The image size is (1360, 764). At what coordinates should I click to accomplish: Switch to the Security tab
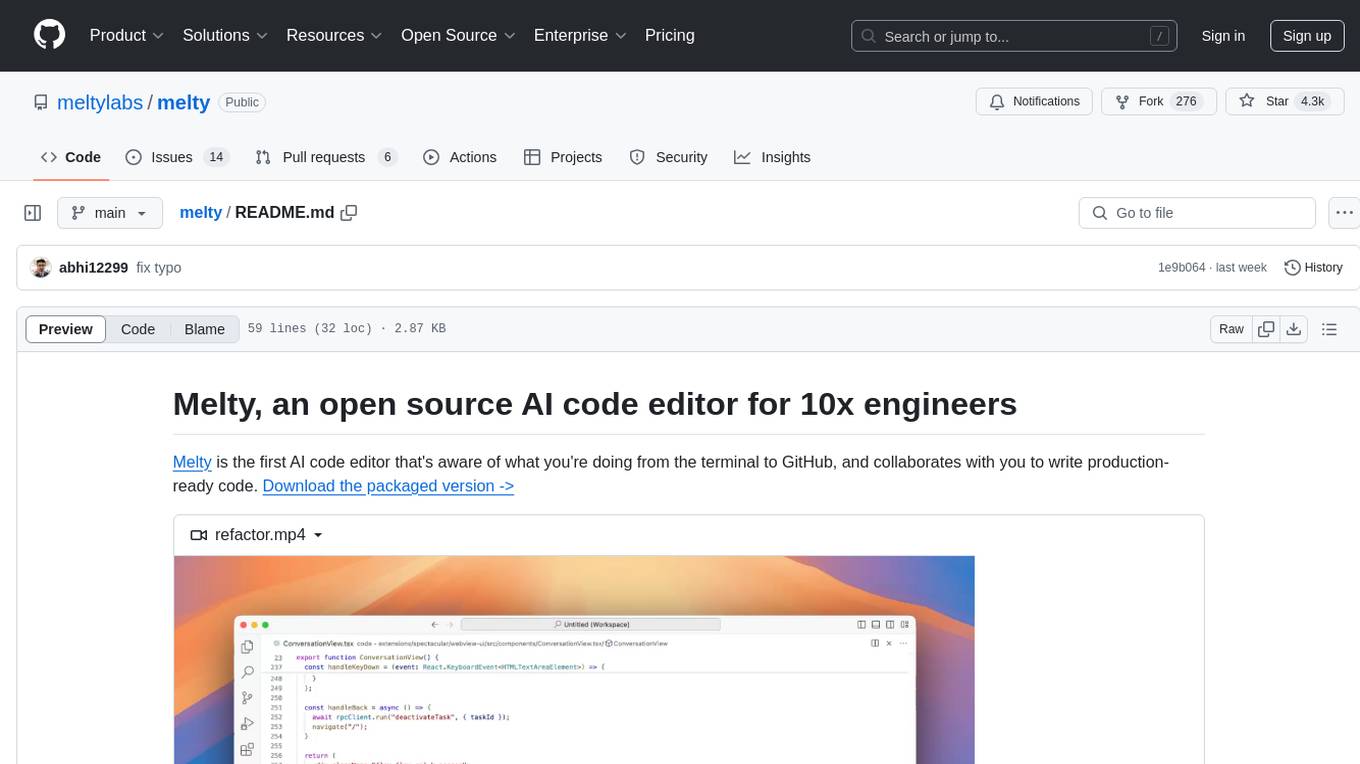668,157
